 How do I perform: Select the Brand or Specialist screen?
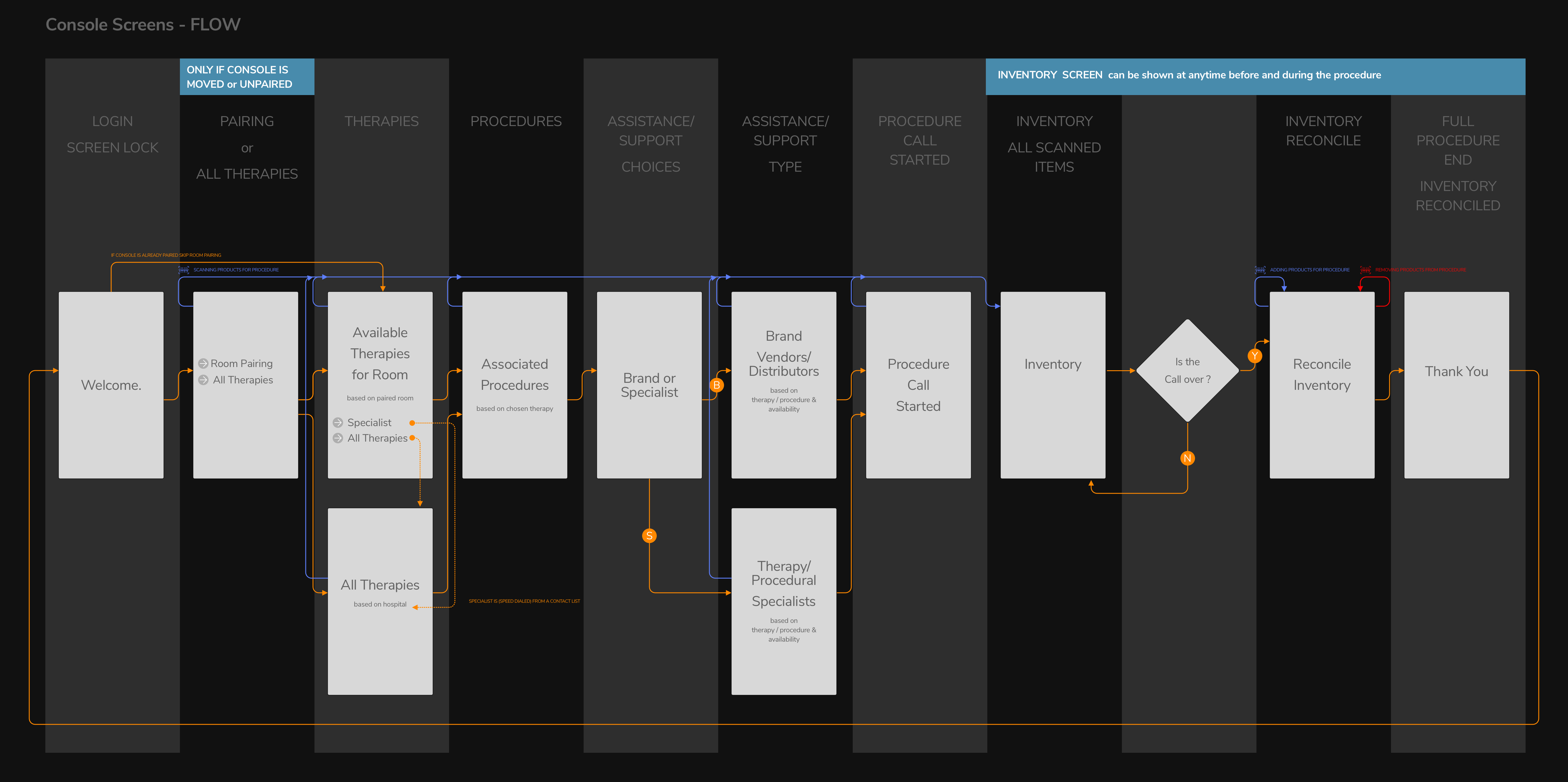pos(649,385)
